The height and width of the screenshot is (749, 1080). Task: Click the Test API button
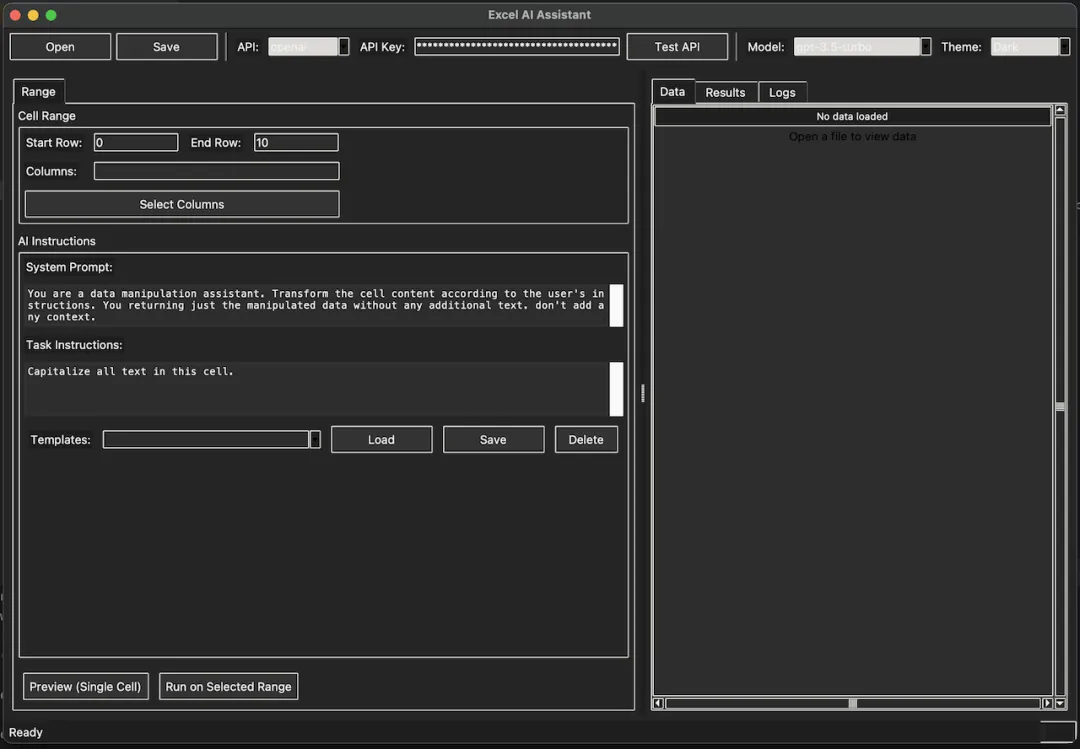coord(677,47)
